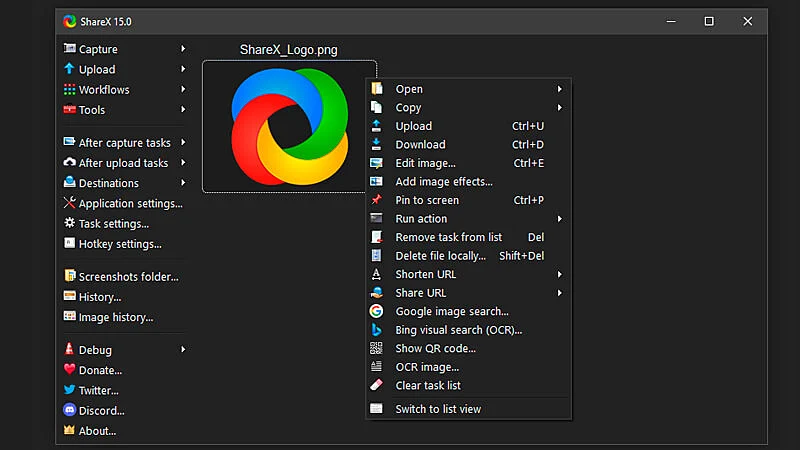Click the Bing visual search icon
The height and width of the screenshot is (450, 800).
(376, 330)
